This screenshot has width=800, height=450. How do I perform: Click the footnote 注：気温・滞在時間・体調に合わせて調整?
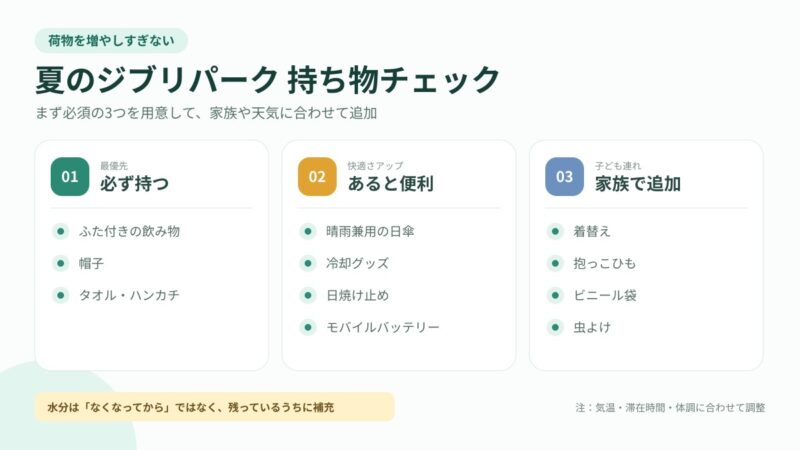(670, 408)
